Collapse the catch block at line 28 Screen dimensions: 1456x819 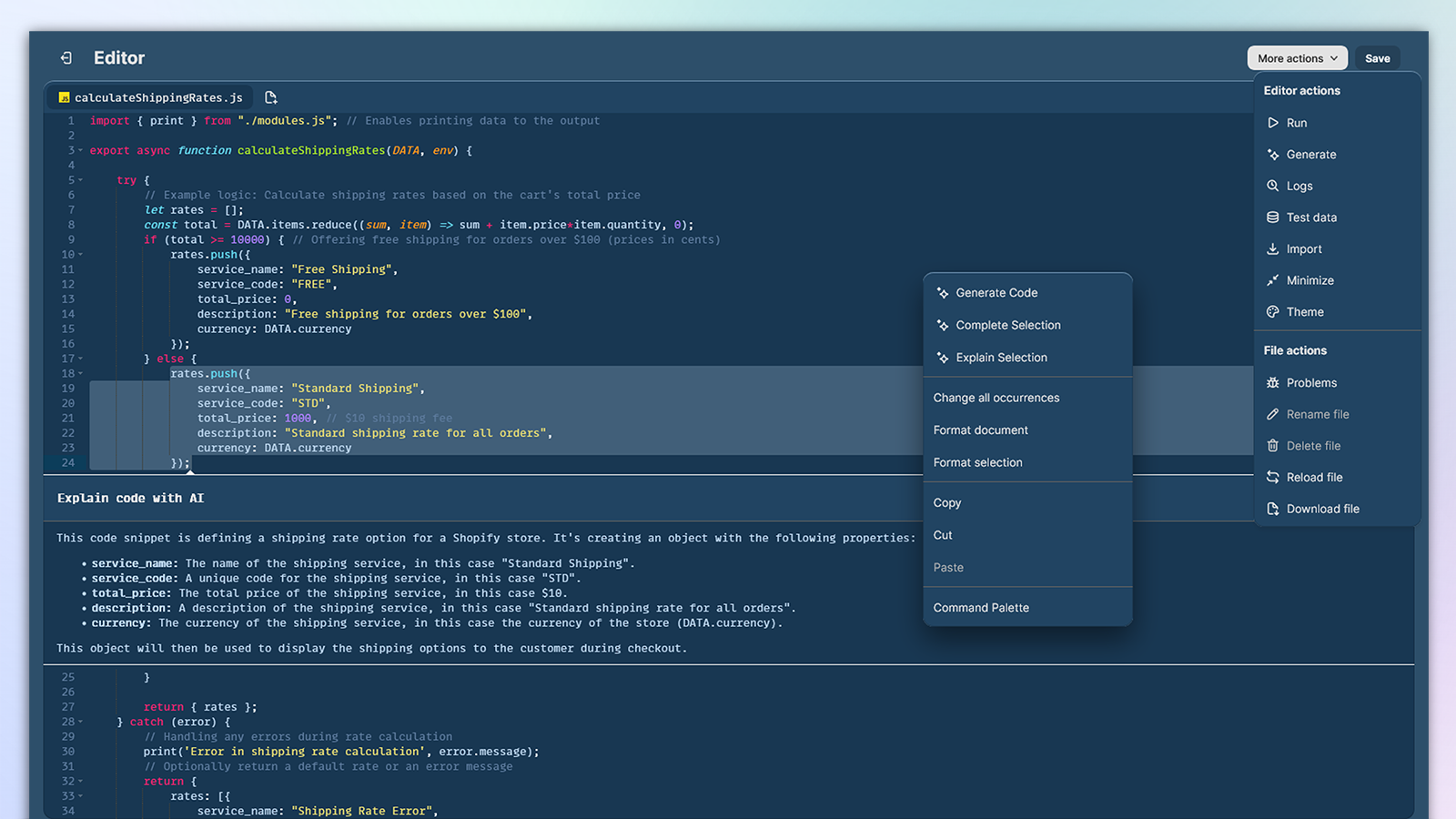[x=80, y=723]
